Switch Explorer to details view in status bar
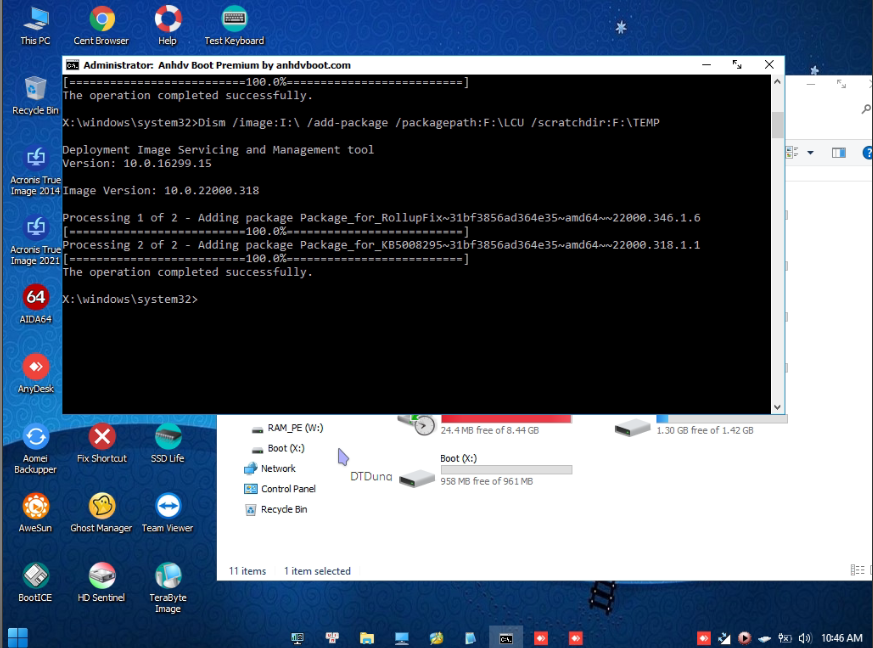Image resolution: width=873 pixels, height=648 pixels. pyautogui.click(x=857, y=570)
